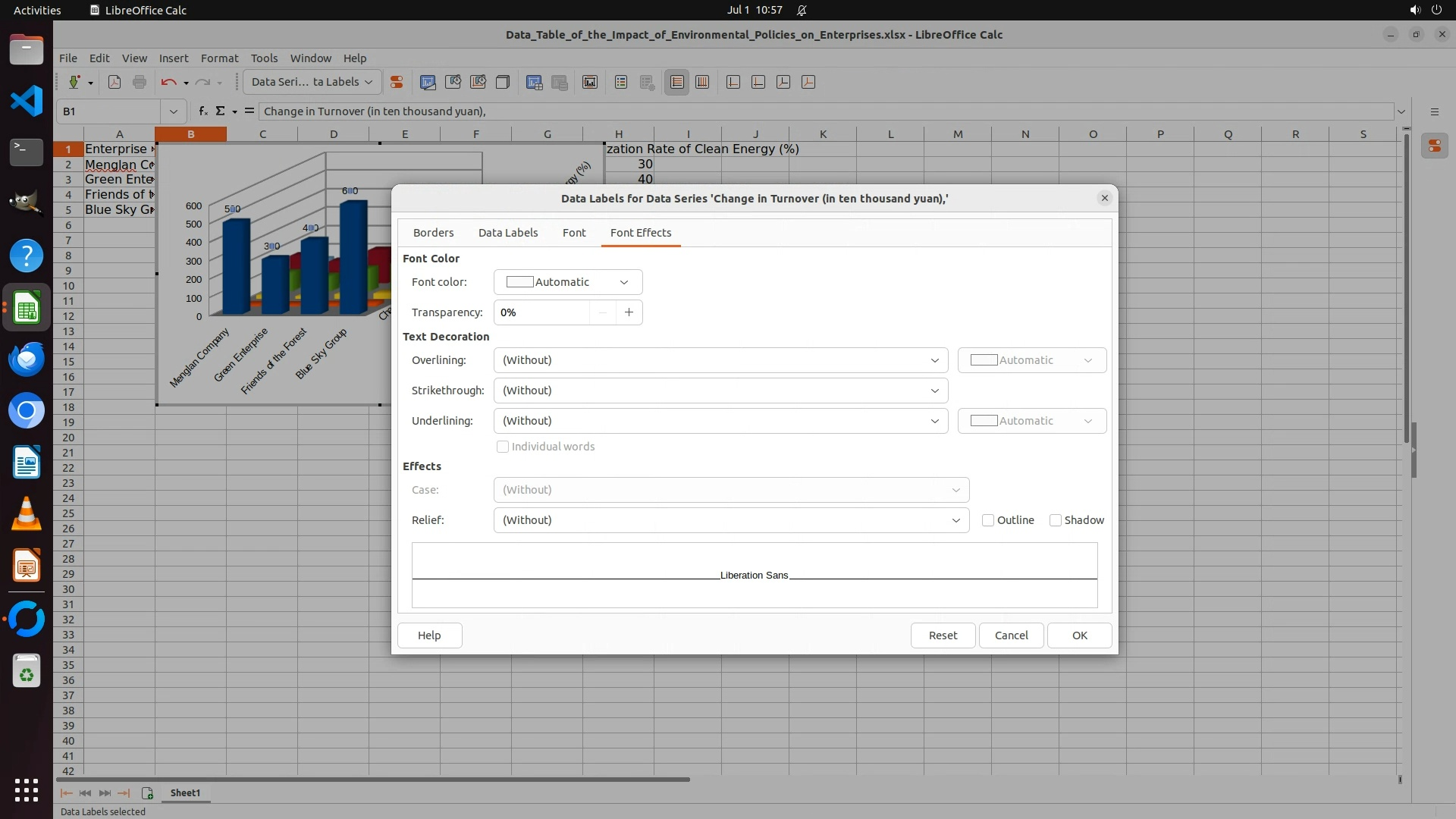Switch to the Data Labels tab
The height and width of the screenshot is (819, 1456).
click(x=507, y=233)
